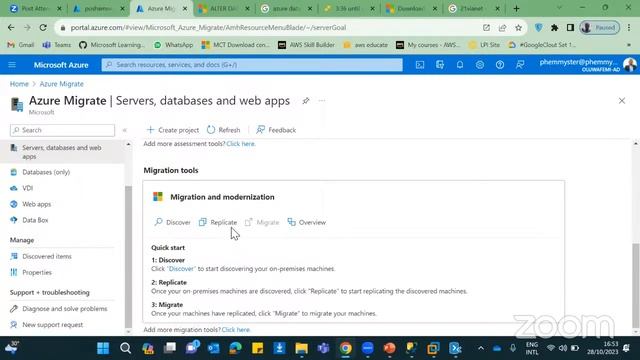Open more options ellipsis beside blade title

[x=322, y=101]
